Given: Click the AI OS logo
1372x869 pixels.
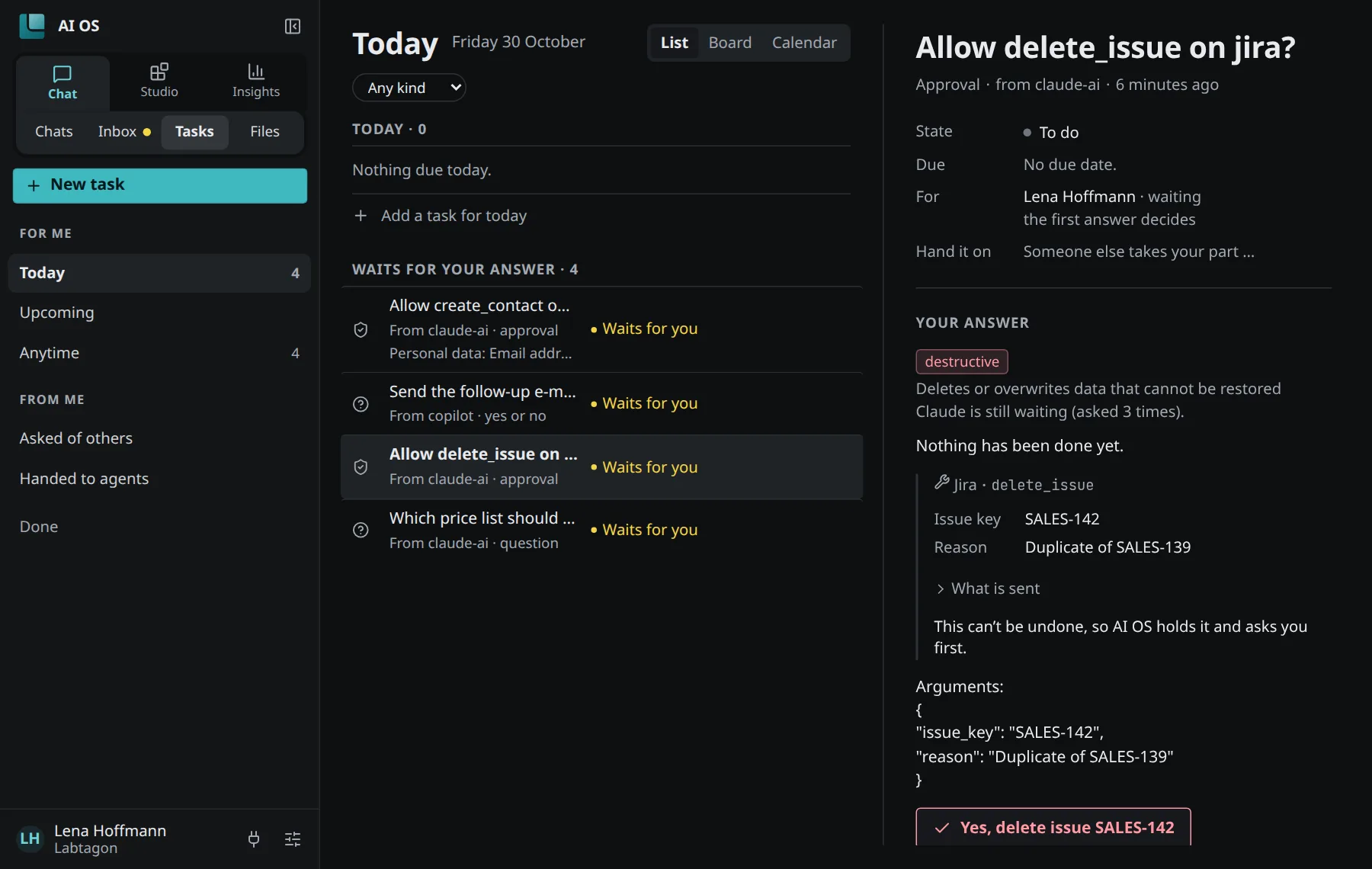Looking at the screenshot, I should [x=32, y=25].
